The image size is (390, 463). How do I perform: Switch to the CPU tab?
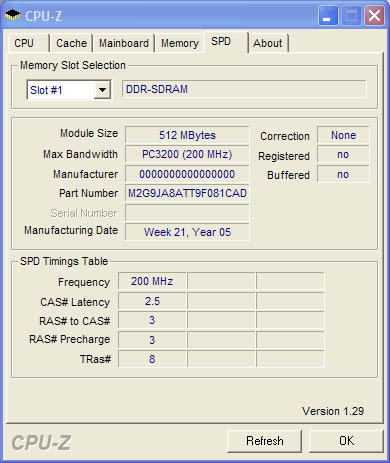click(x=28, y=43)
